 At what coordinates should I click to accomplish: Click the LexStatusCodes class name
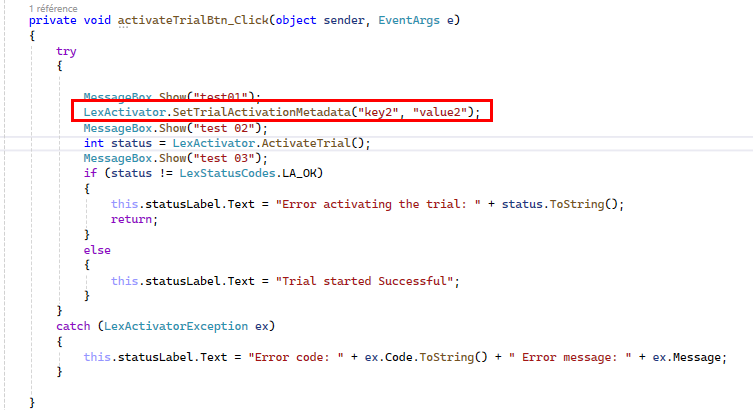point(227,173)
